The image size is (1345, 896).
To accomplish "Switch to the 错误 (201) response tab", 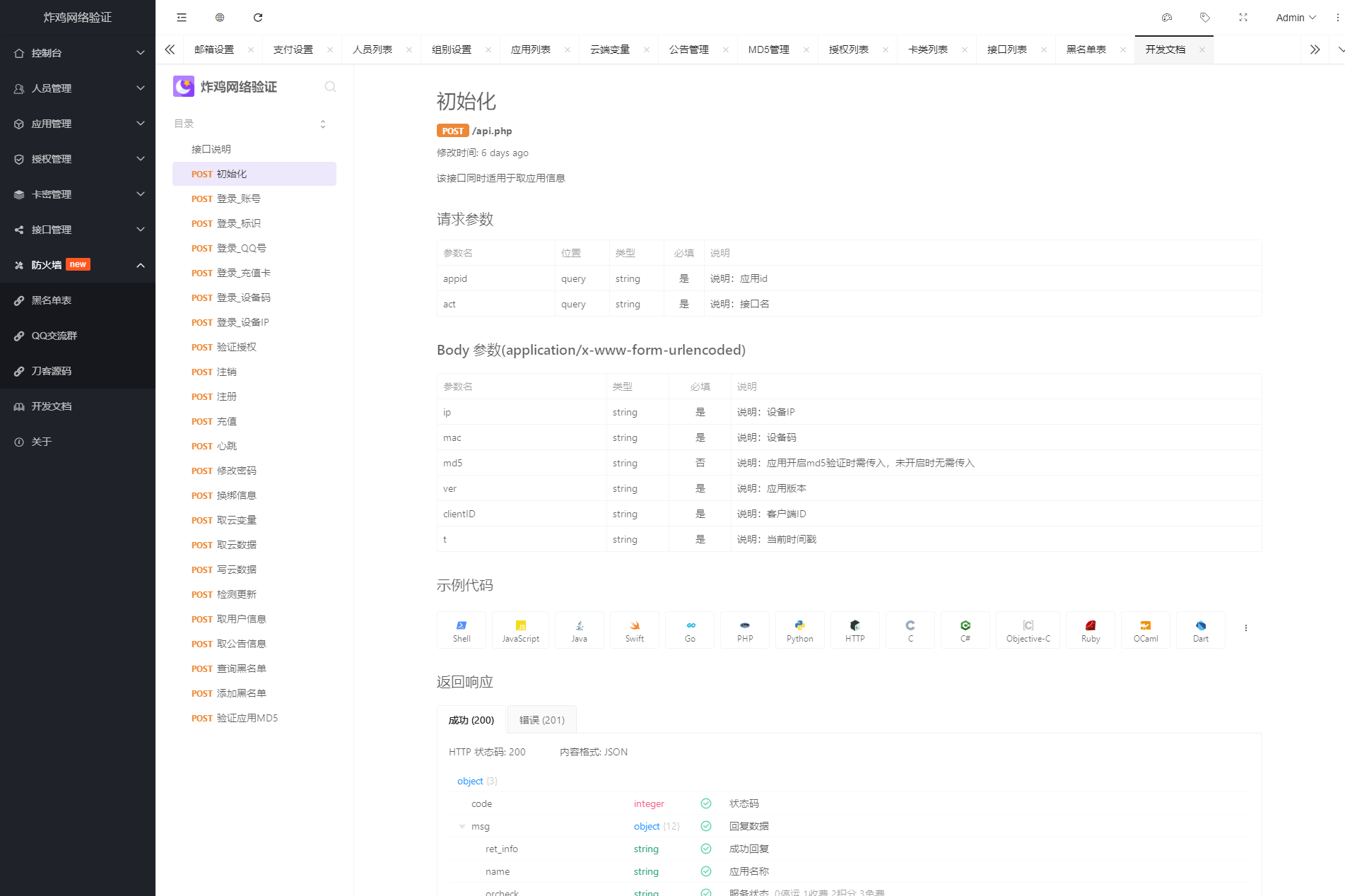I will (541, 719).
